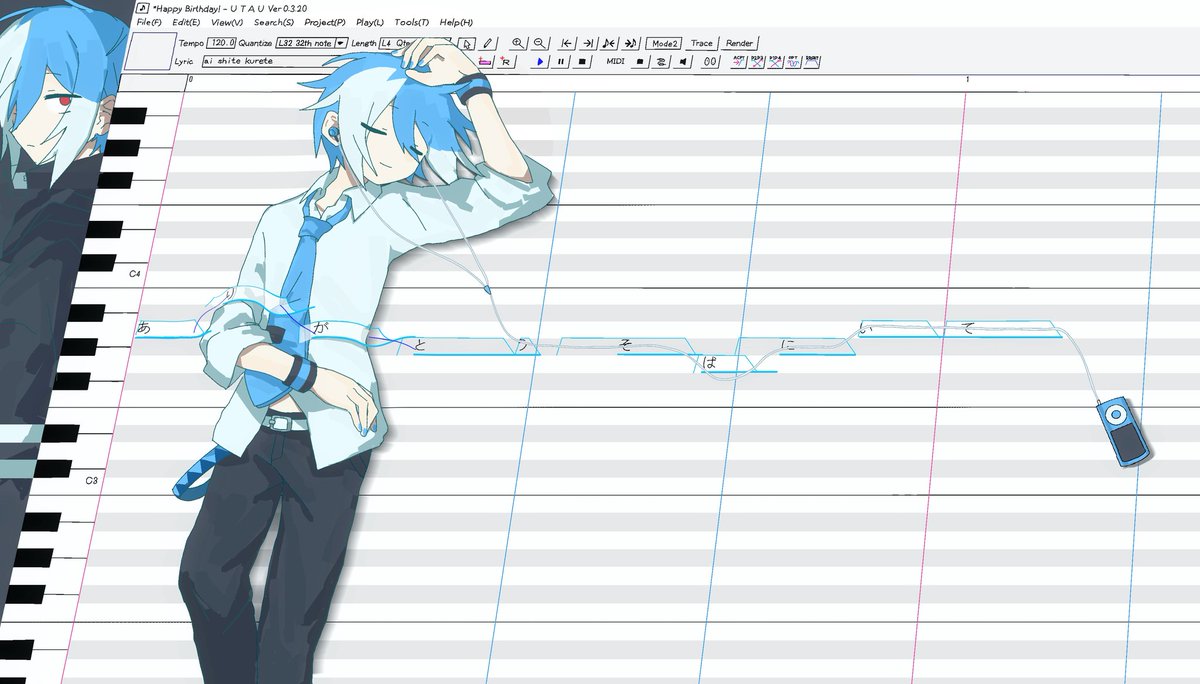
Task: Click the insert note icon
Action: pos(486,61)
